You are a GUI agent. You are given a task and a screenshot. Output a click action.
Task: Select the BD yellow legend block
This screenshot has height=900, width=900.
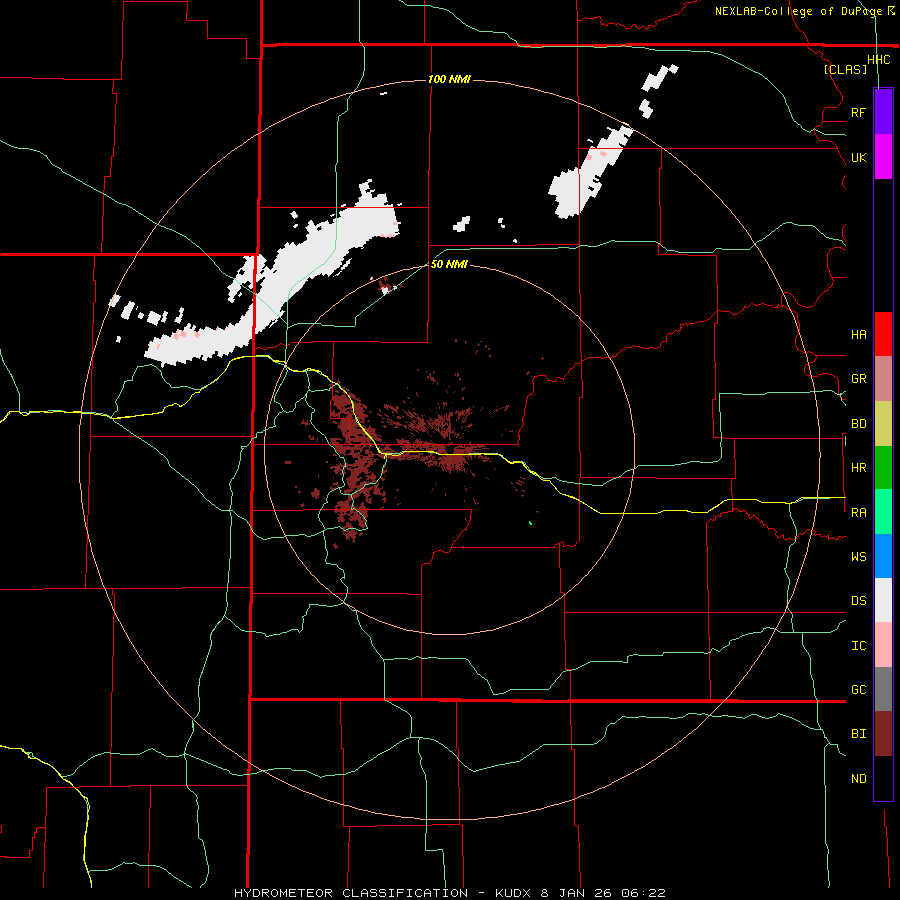coord(883,424)
